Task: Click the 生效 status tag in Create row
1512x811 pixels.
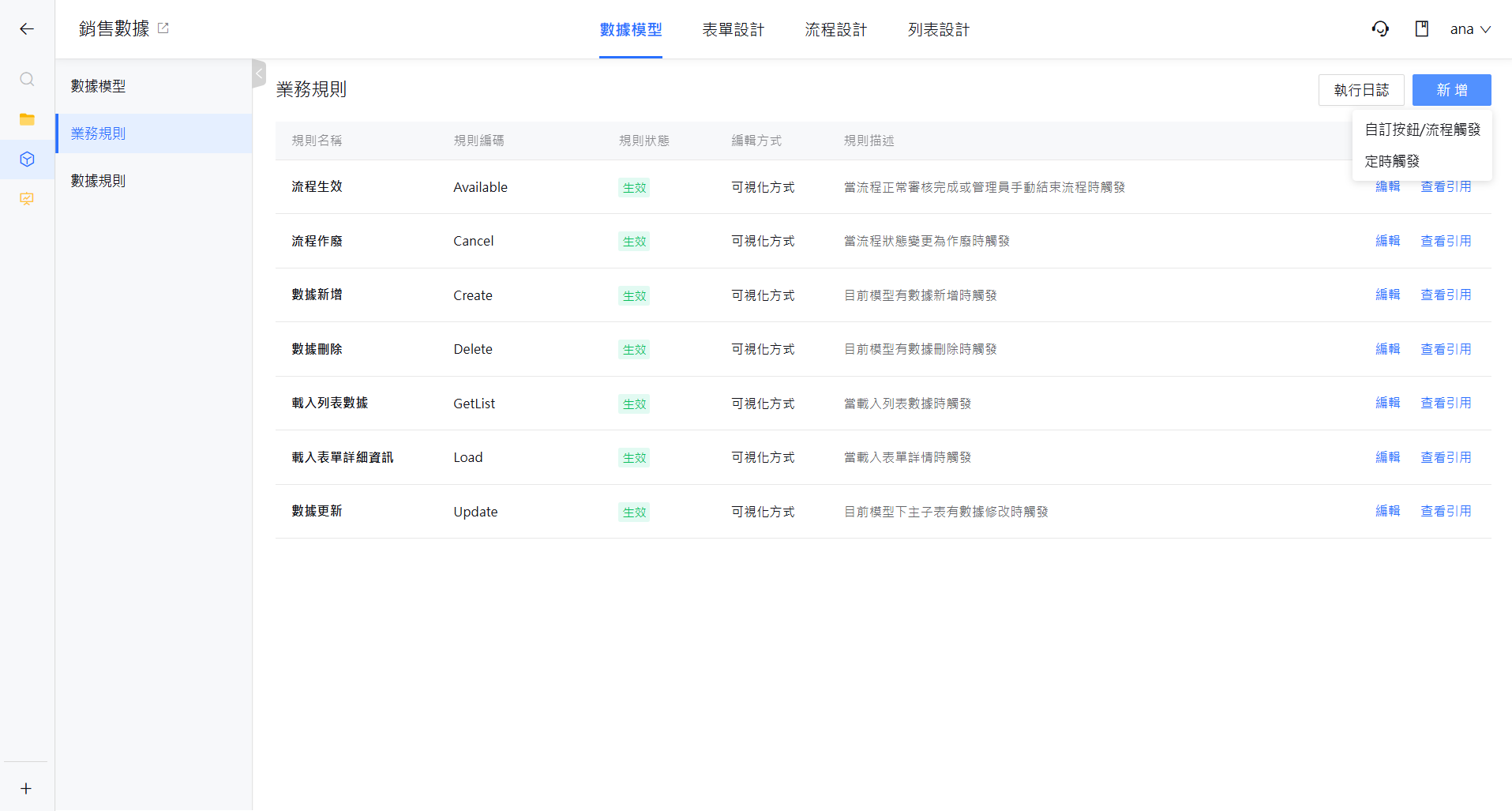Action: point(634,296)
